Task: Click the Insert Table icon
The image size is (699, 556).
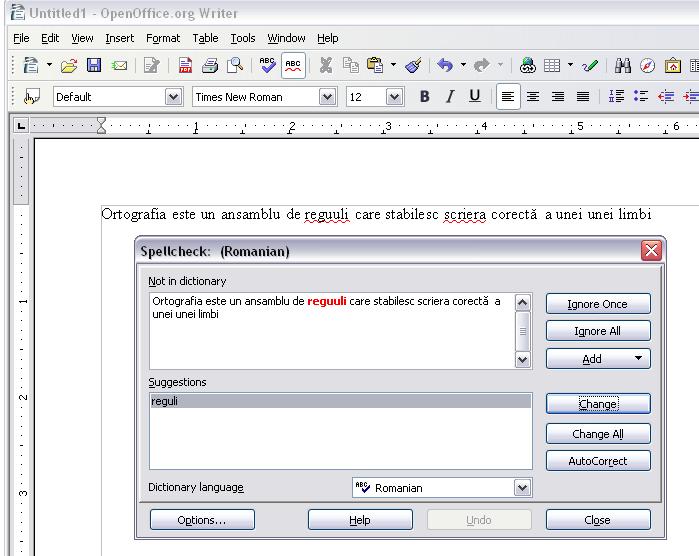Action: [552, 66]
